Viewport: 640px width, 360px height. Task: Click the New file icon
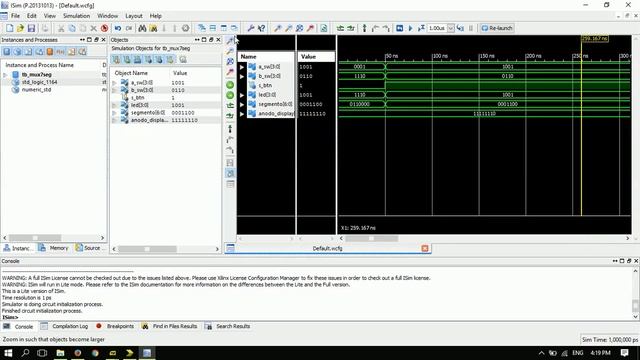pyautogui.click(x=9, y=28)
